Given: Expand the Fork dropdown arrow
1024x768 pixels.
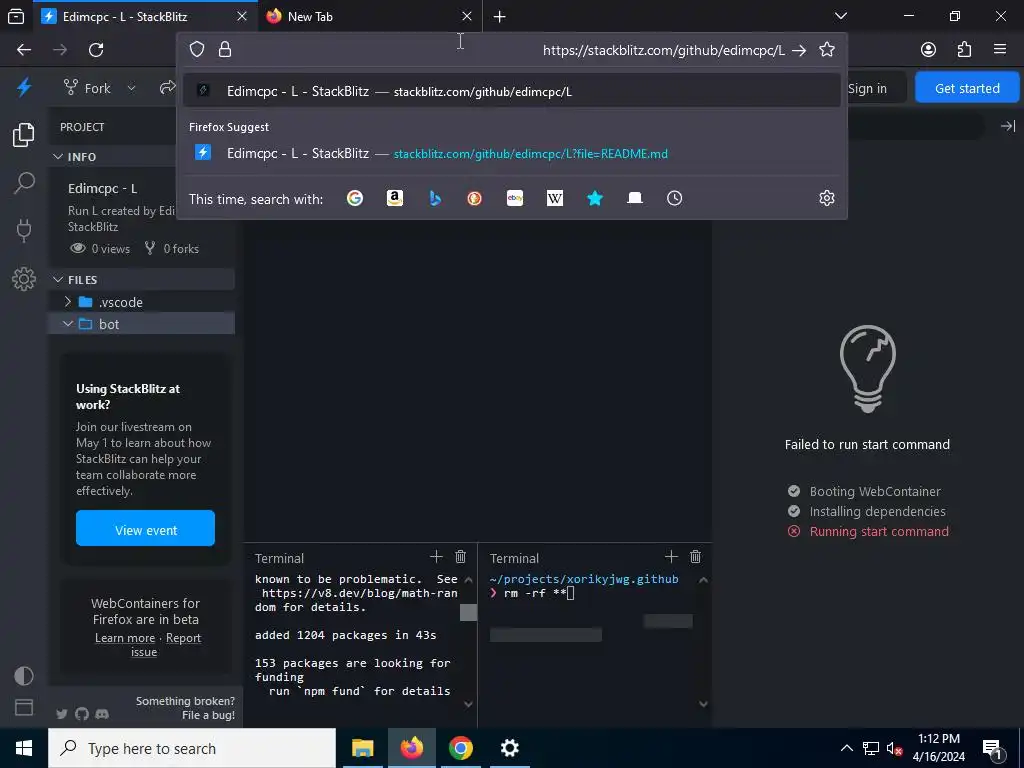Looking at the screenshot, I should 131,88.
